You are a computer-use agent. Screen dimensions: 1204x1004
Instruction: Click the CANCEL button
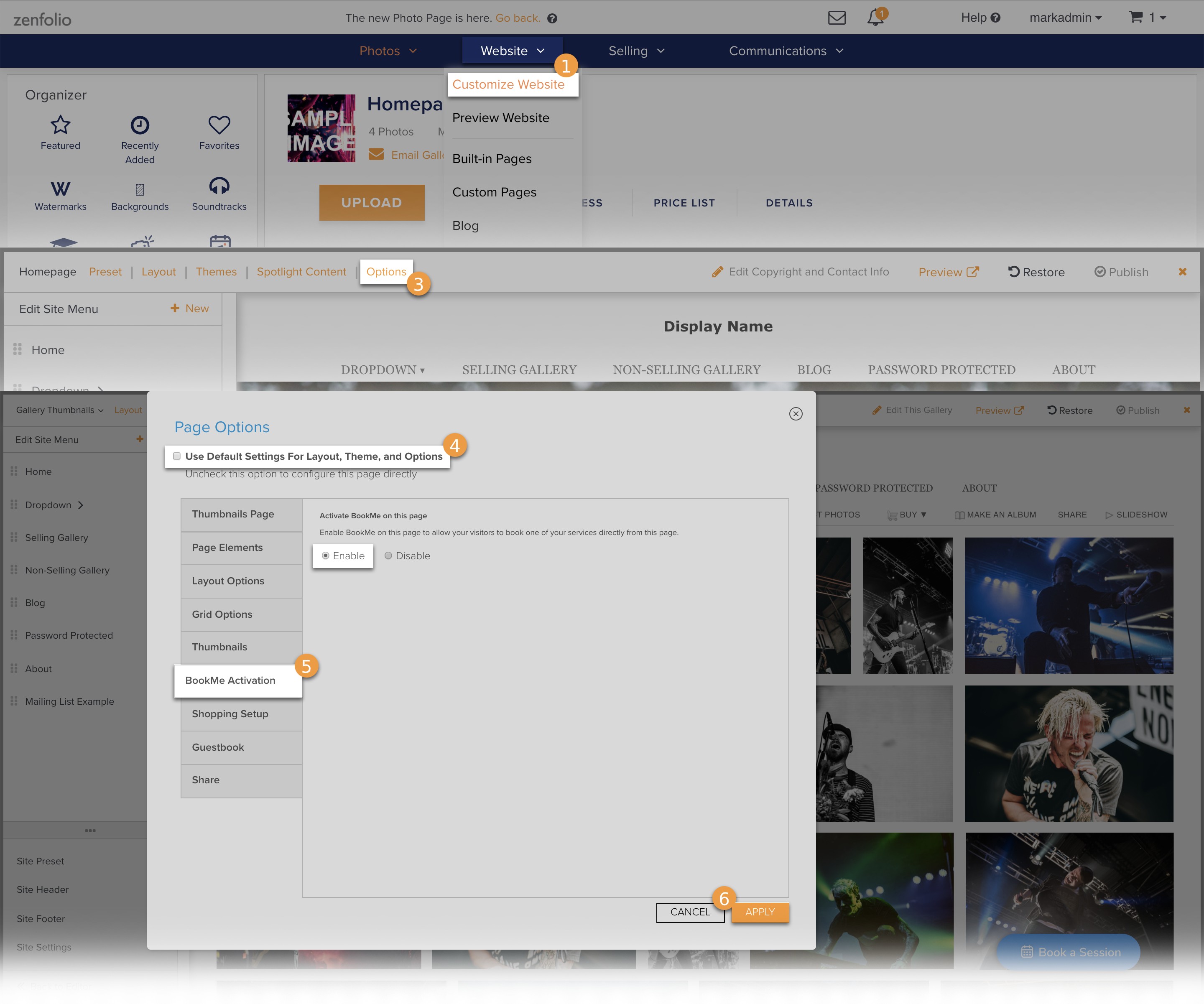click(690, 912)
